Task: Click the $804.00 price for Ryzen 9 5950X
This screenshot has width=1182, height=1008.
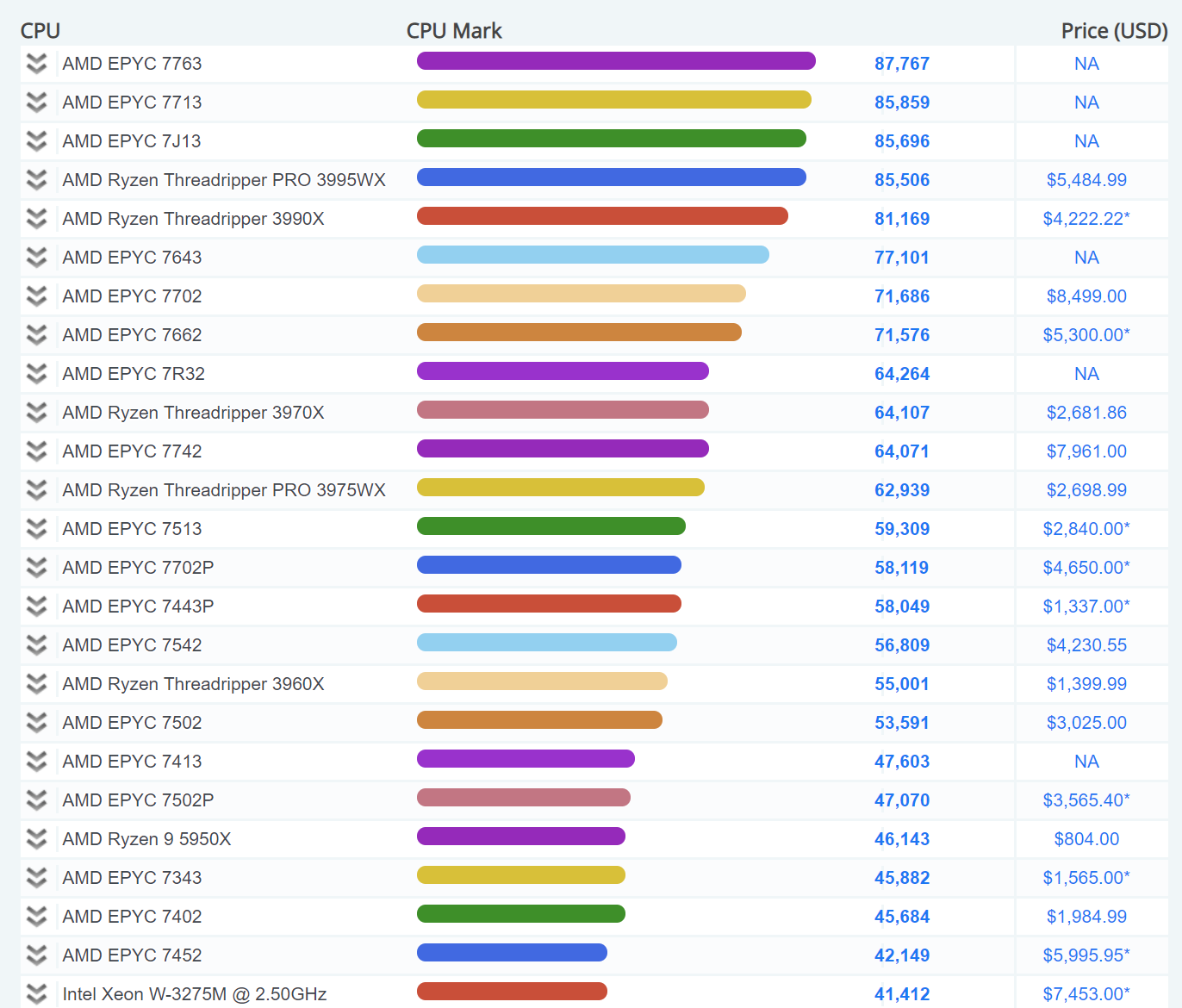Action: tap(1086, 839)
